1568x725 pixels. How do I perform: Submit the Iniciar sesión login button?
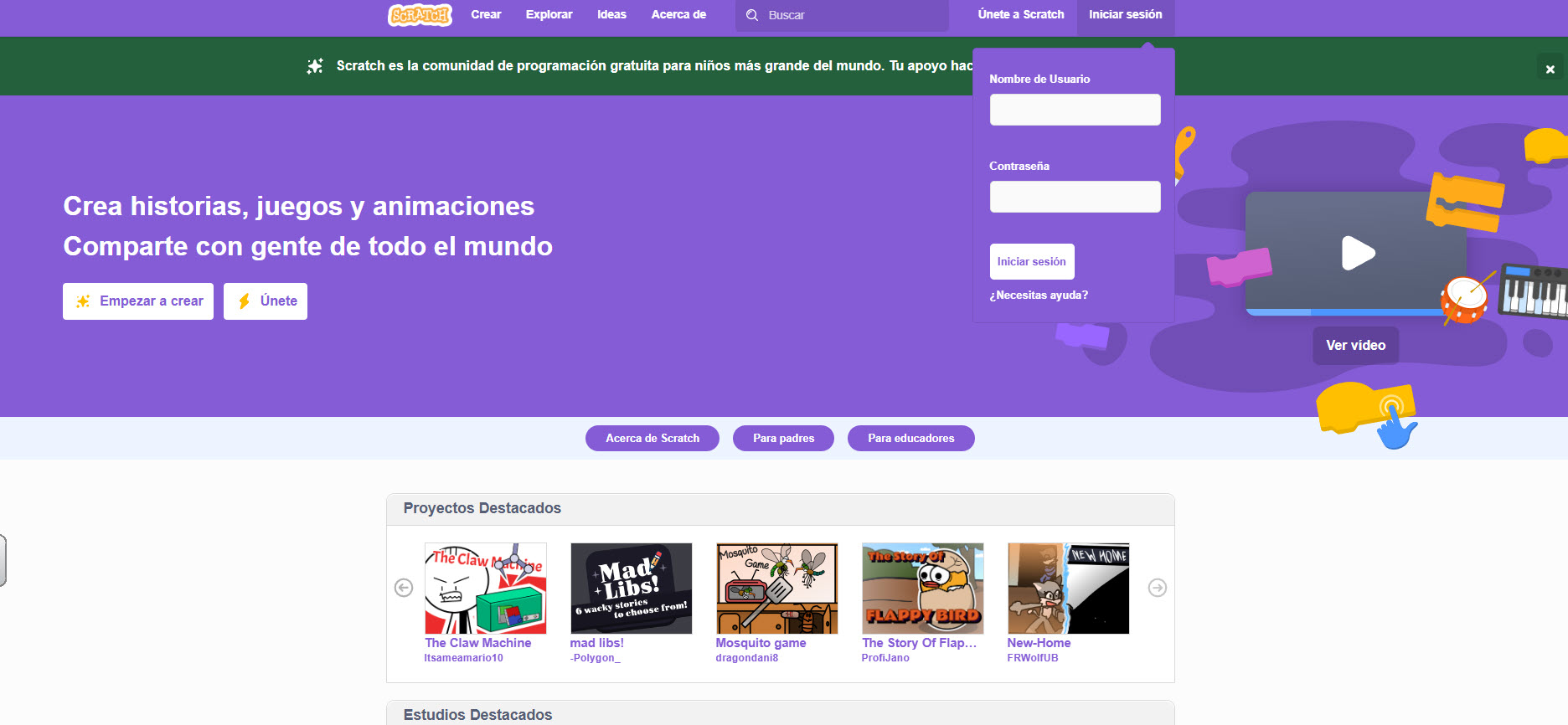(x=1032, y=261)
